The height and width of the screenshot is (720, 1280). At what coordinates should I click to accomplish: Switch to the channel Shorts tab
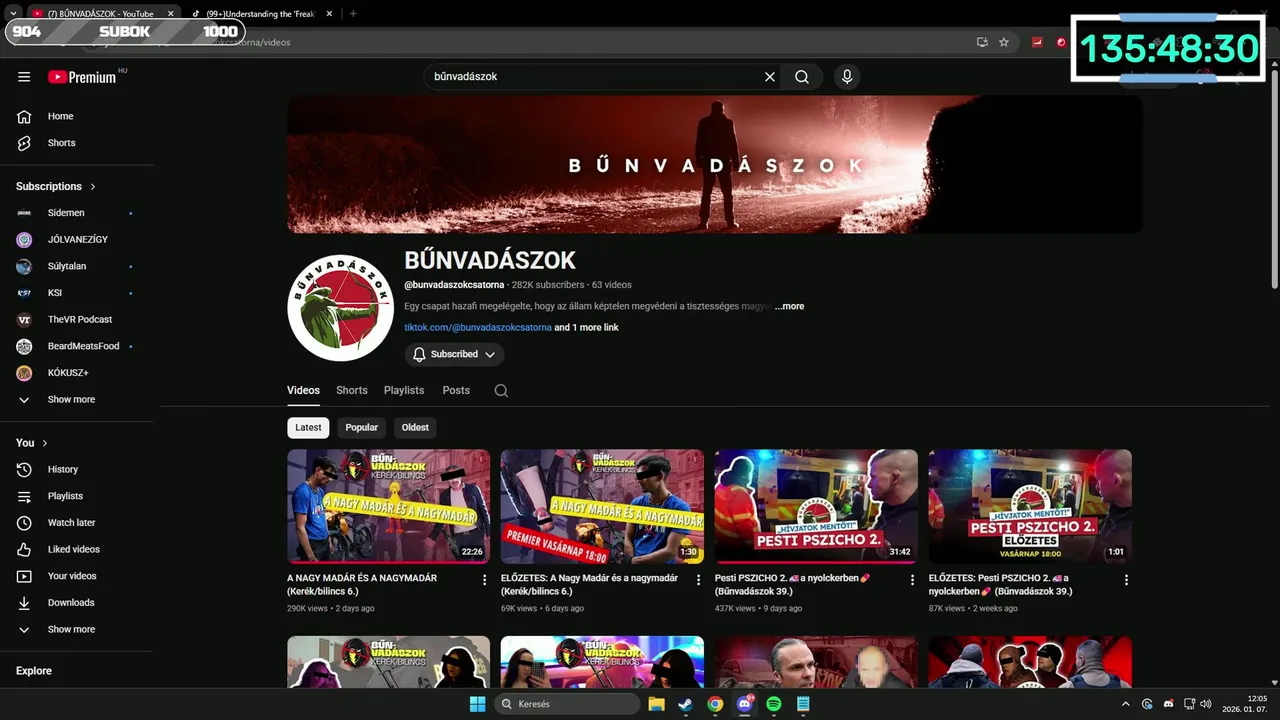coord(352,391)
